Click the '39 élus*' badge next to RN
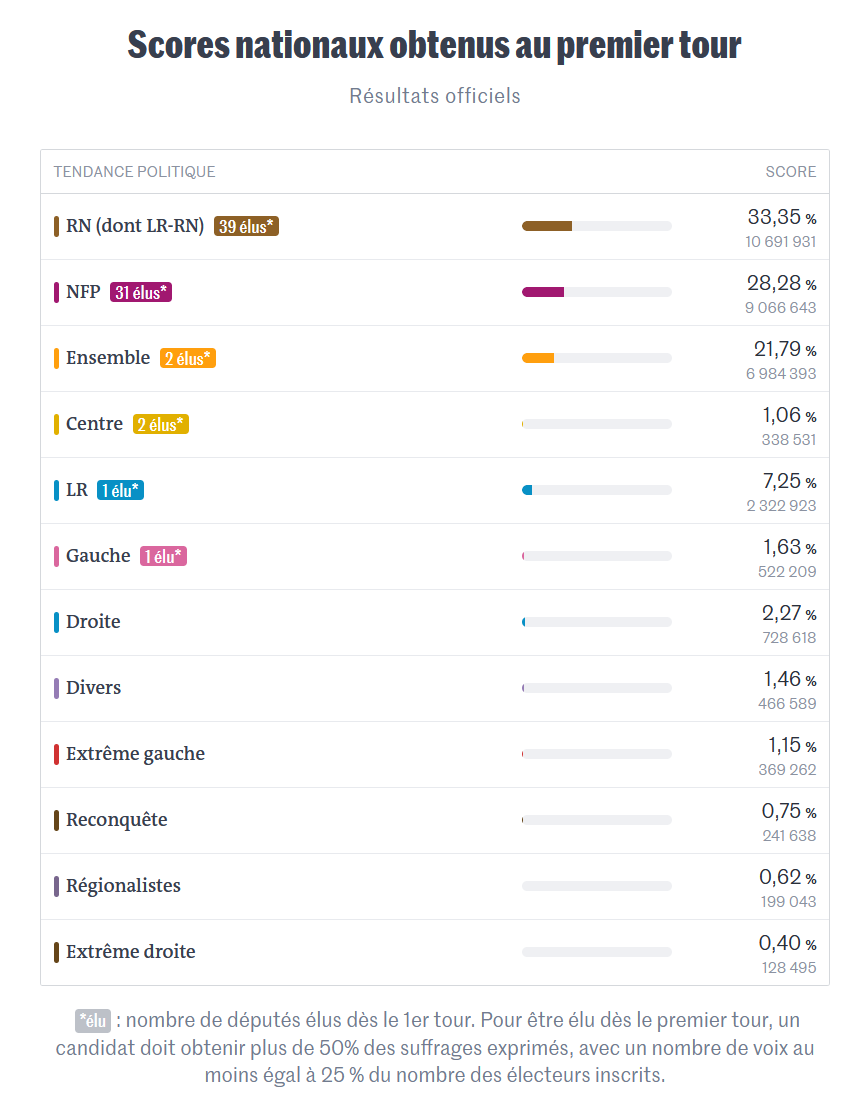 tap(247, 226)
